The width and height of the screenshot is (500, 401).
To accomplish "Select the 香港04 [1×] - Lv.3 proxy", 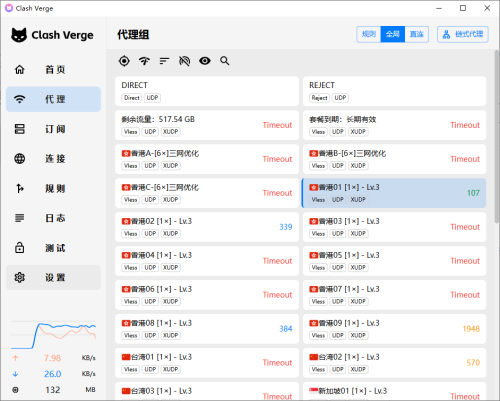I will [x=207, y=261].
